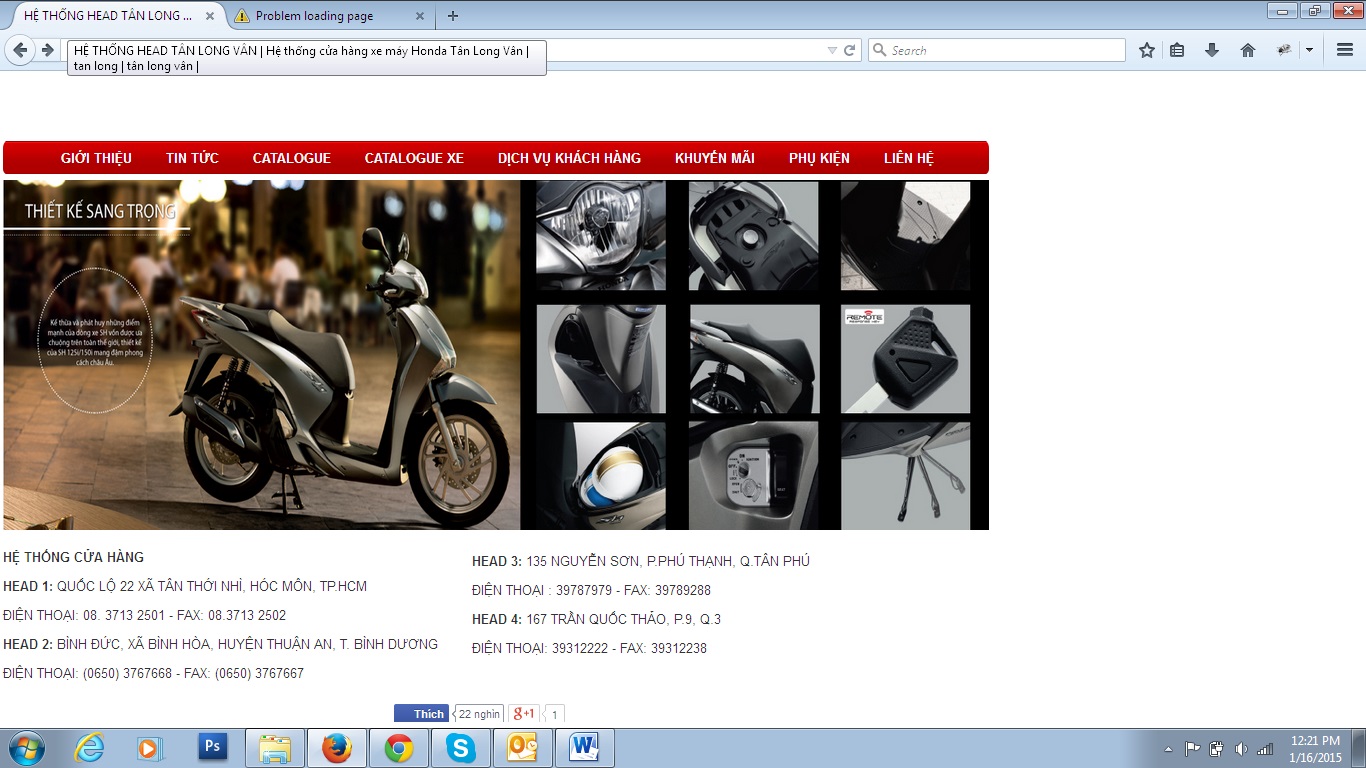Viewport: 1366px width, 768px height.
Task: Click the HEAD 4 167 Trần Quốc Thảo address
Action: click(596, 619)
